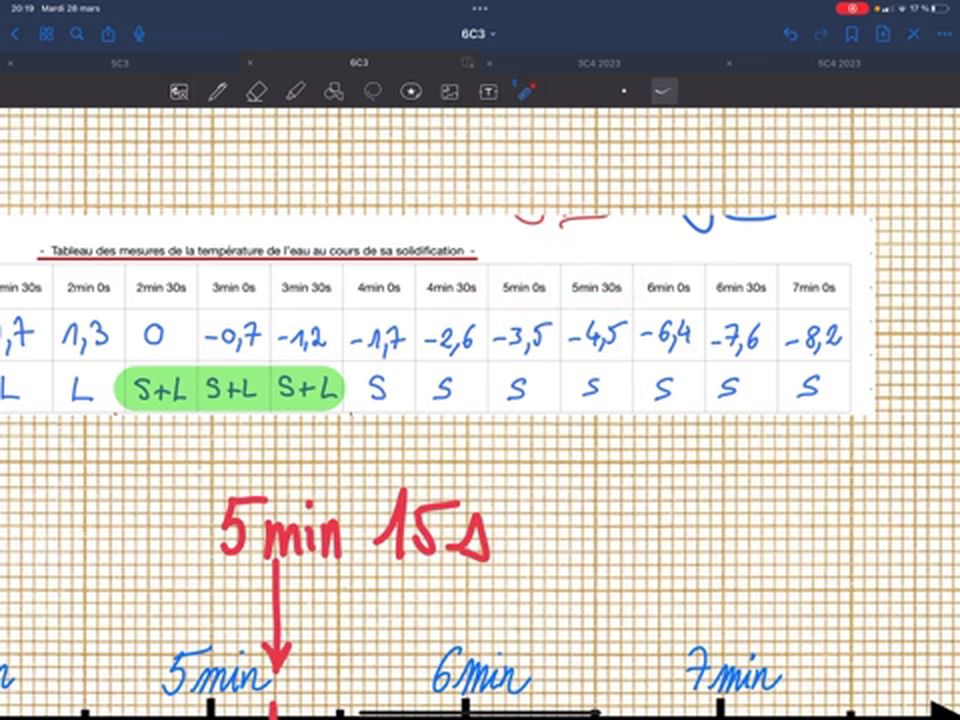
Task: Insert an image with the Image tool
Action: (x=450, y=92)
